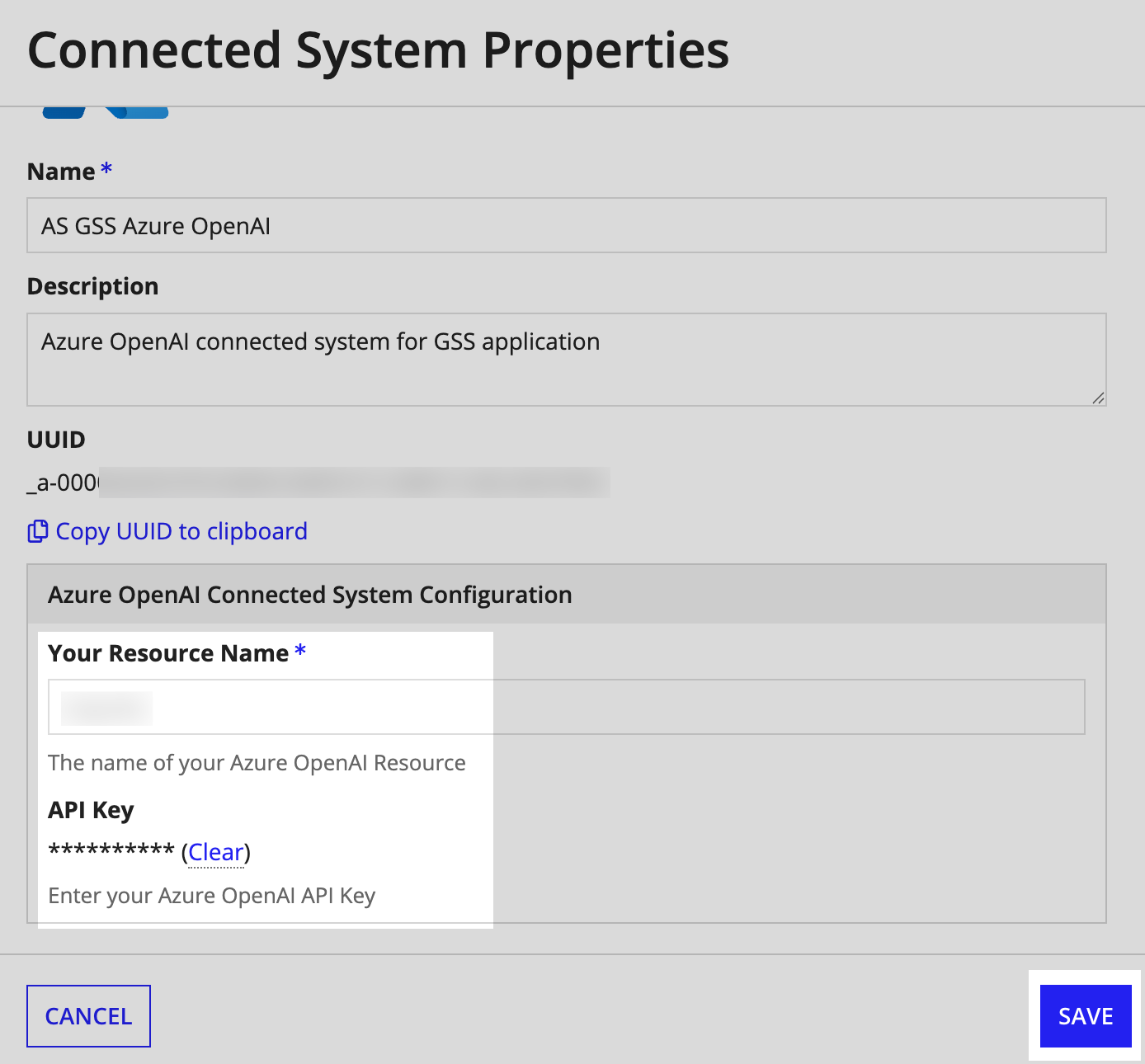Cancel the Connected System Properties dialog
The width and height of the screenshot is (1145, 1064).
(x=88, y=1016)
